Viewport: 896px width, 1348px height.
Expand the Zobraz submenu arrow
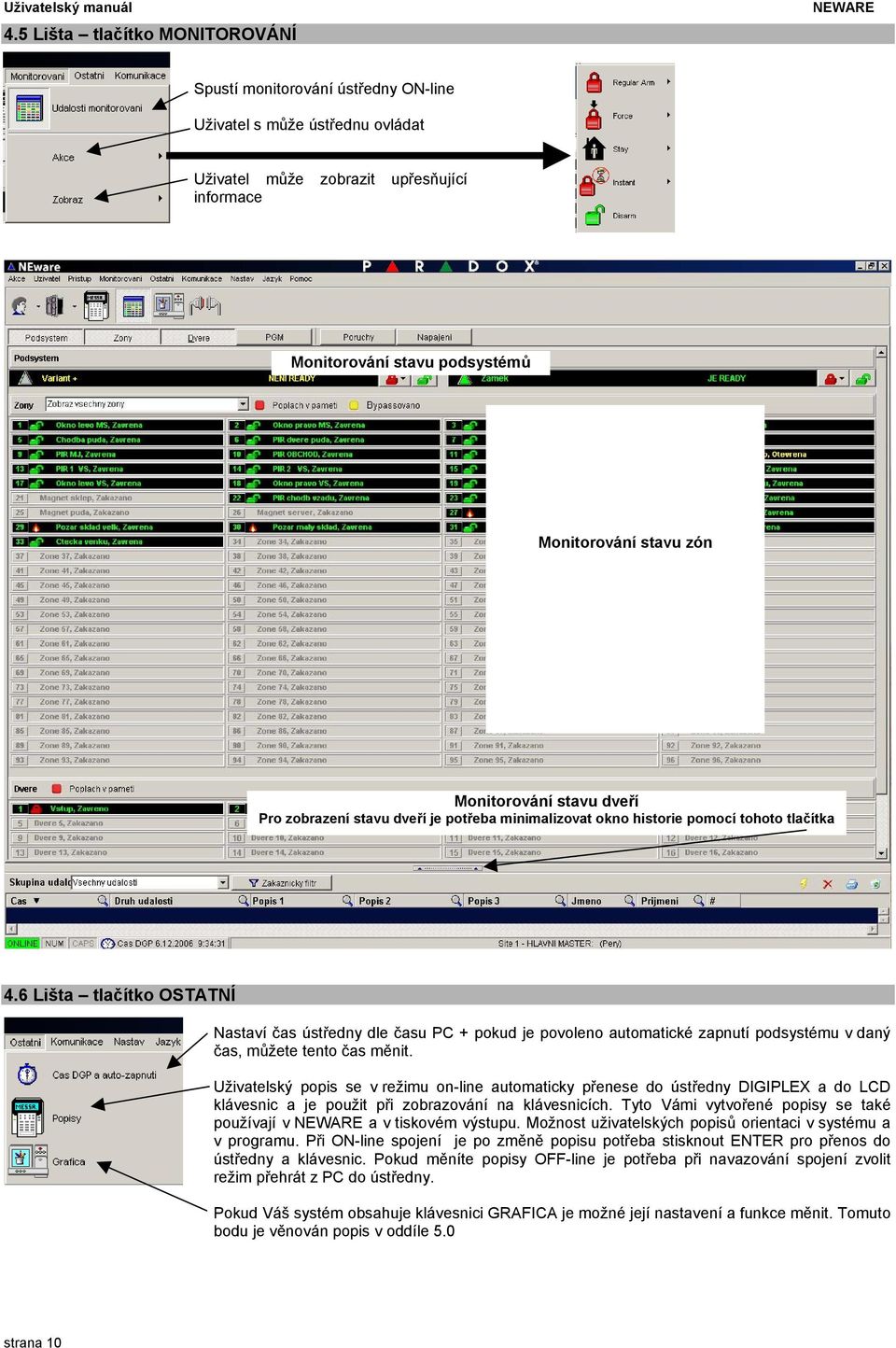[x=160, y=199]
